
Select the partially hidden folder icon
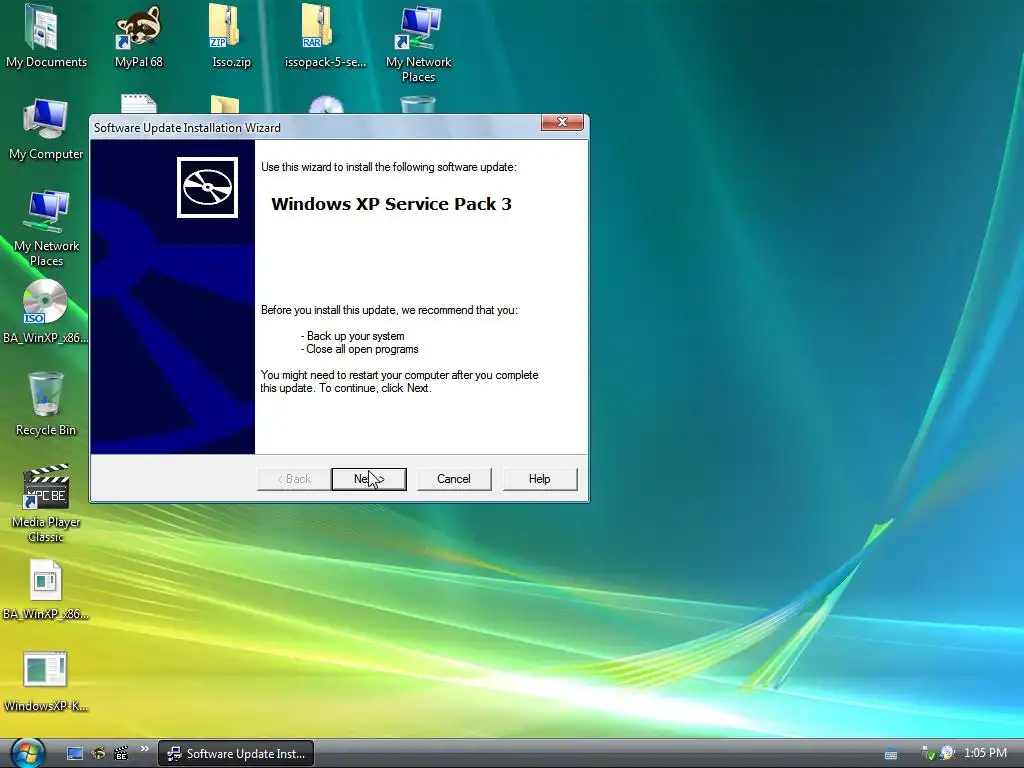point(225,104)
